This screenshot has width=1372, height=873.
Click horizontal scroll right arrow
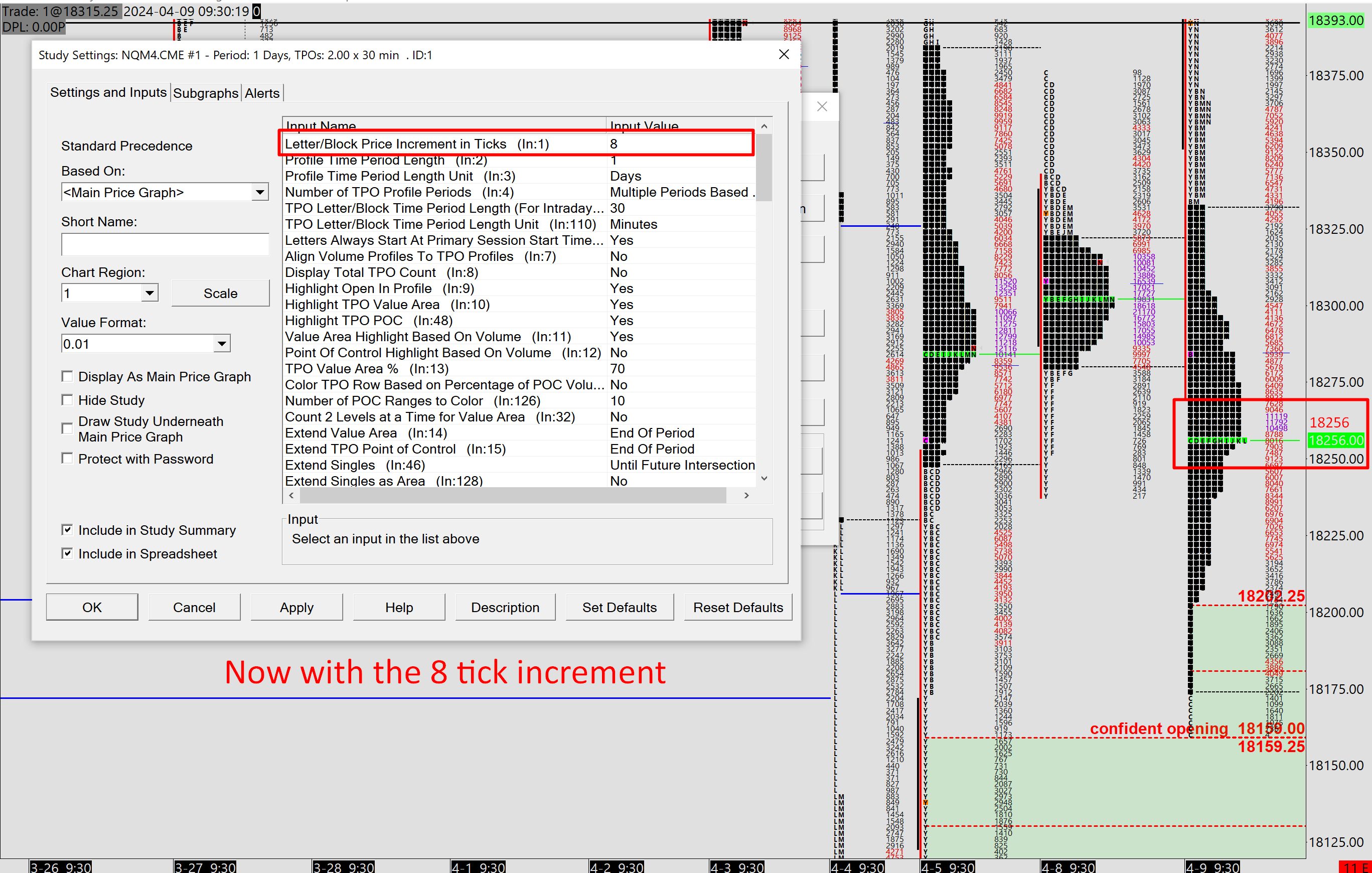tap(746, 495)
